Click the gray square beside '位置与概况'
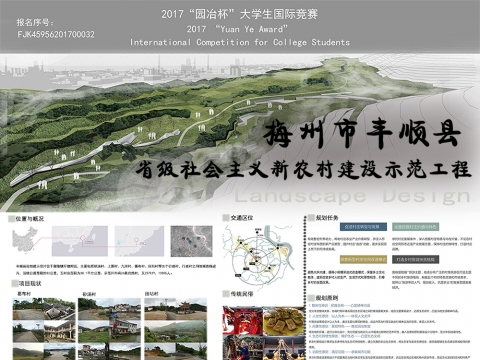This screenshot has width=480, height=360. click(x=11, y=219)
